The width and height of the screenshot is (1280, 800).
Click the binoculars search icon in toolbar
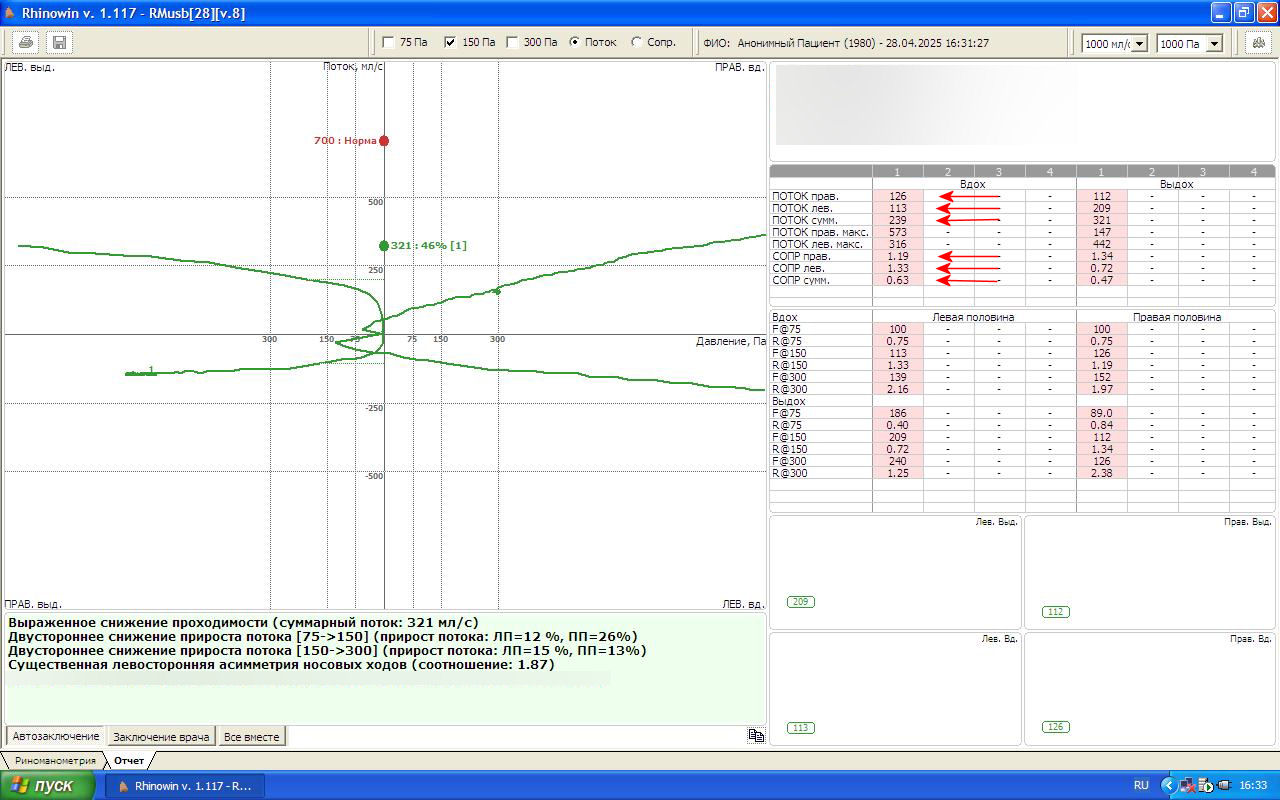tap(1257, 43)
